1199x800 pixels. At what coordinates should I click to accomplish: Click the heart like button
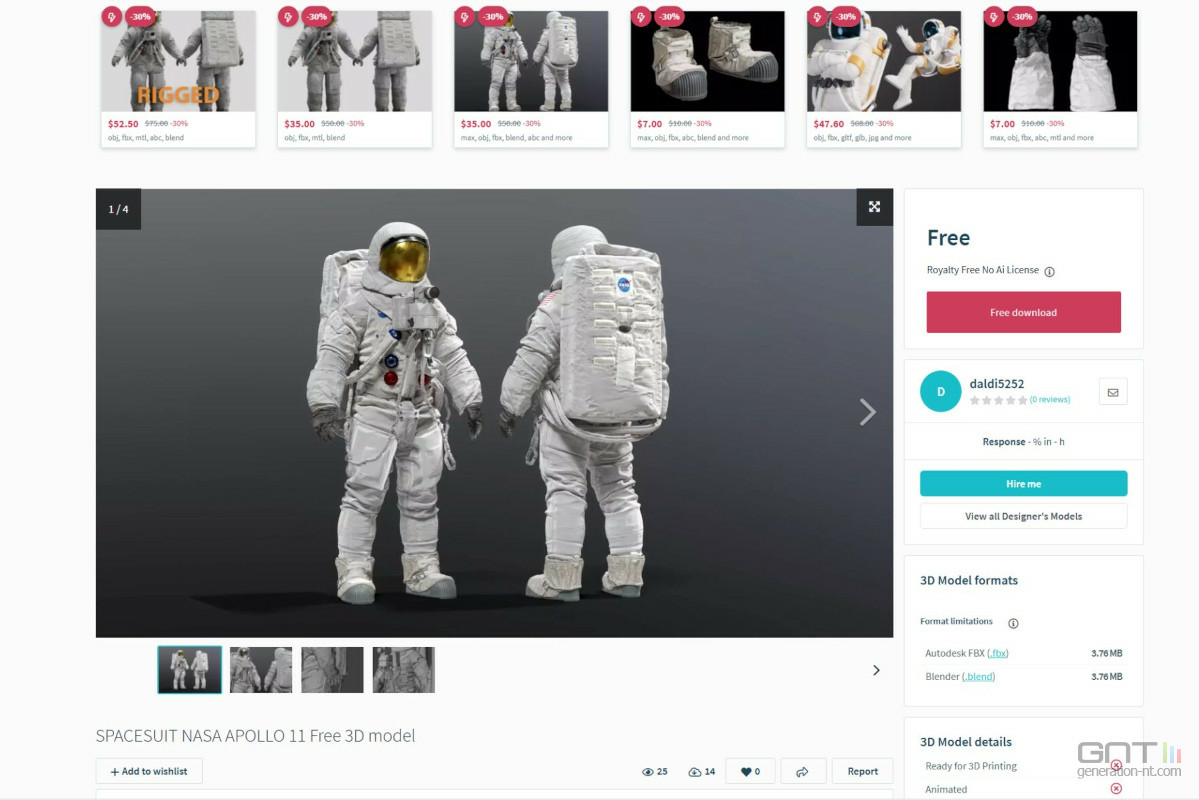click(749, 772)
